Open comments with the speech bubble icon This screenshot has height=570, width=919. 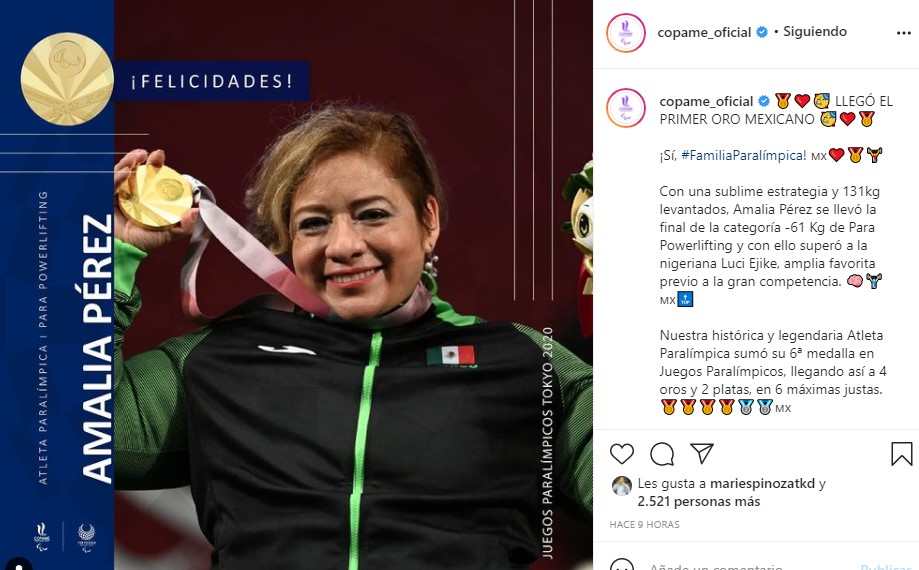click(x=662, y=454)
